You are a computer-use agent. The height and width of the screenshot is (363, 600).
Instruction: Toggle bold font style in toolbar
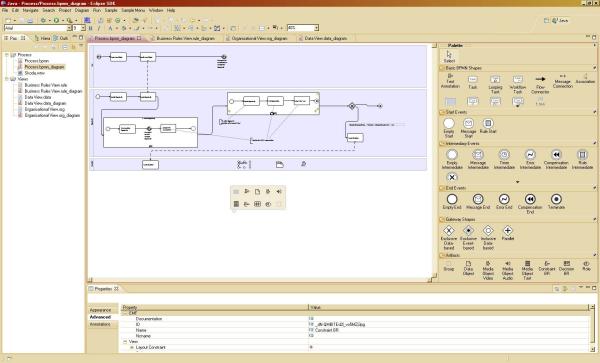pyautogui.click(x=90, y=28)
